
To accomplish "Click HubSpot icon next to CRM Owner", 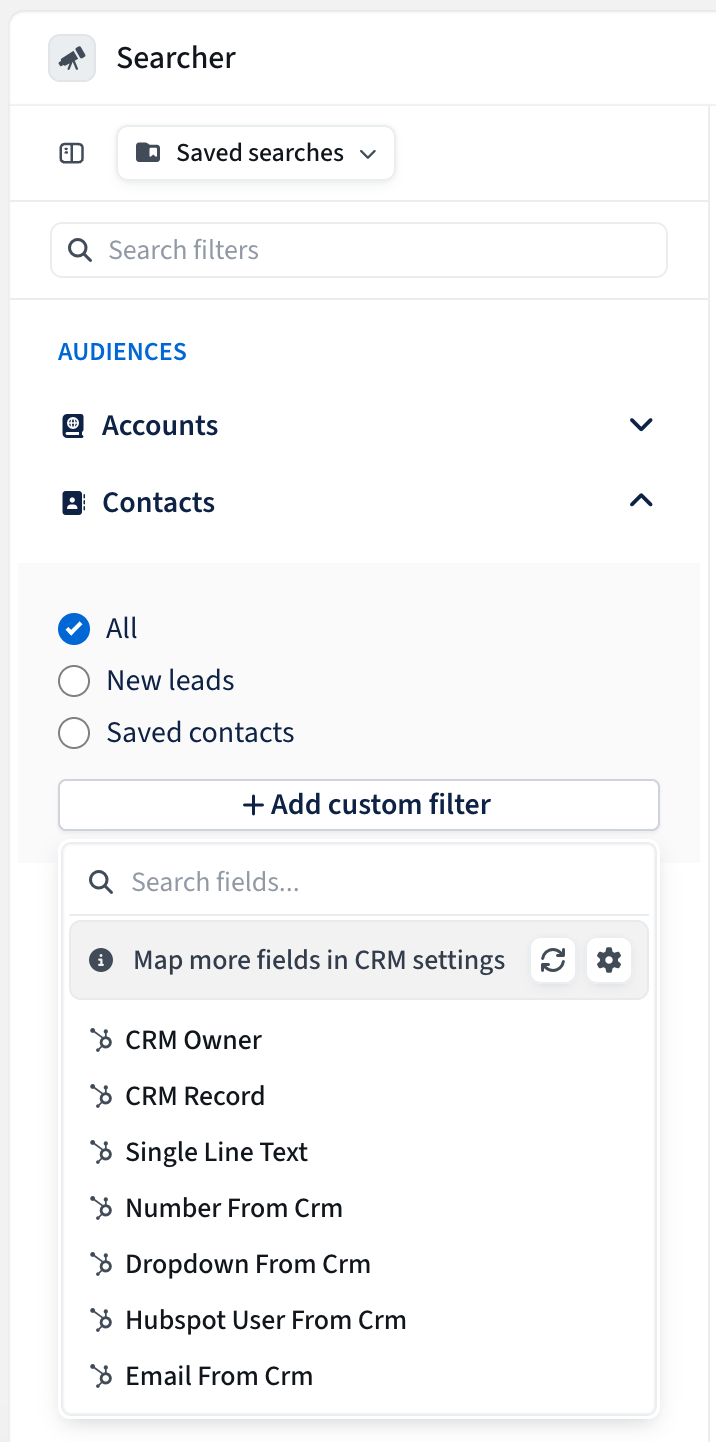I will tap(101, 1040).
